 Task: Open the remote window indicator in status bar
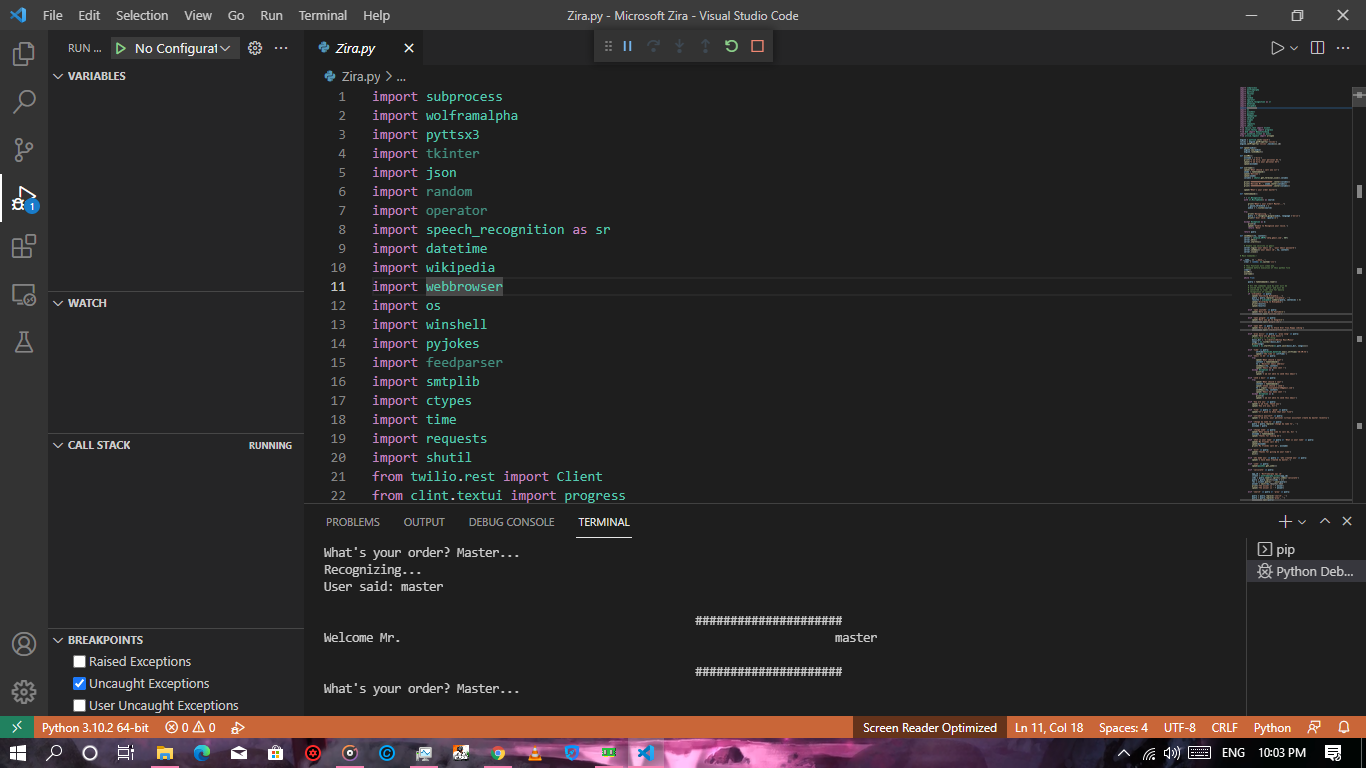pos(16,727)
